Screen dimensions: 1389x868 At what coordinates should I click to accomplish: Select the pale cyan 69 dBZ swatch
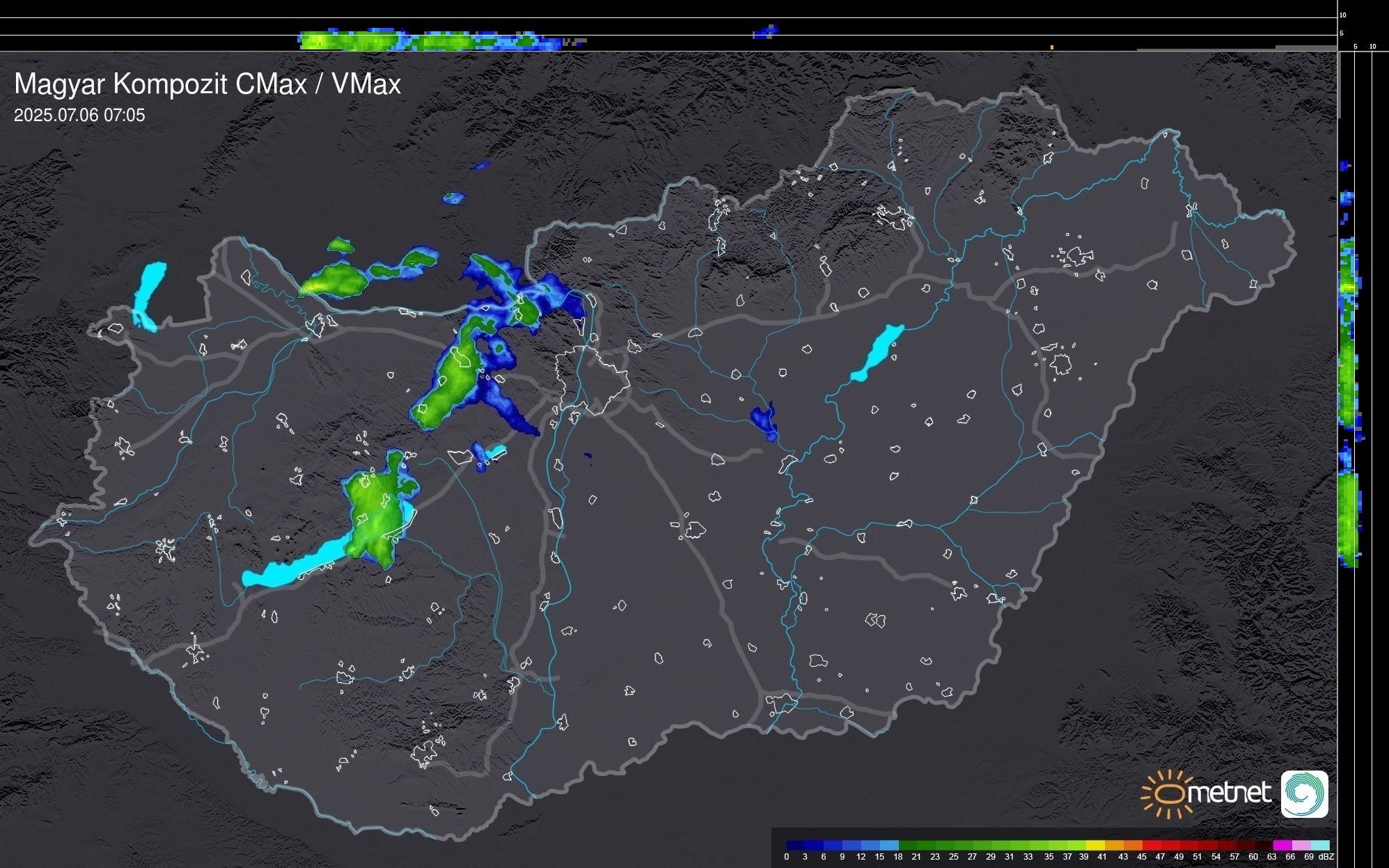1319,845
